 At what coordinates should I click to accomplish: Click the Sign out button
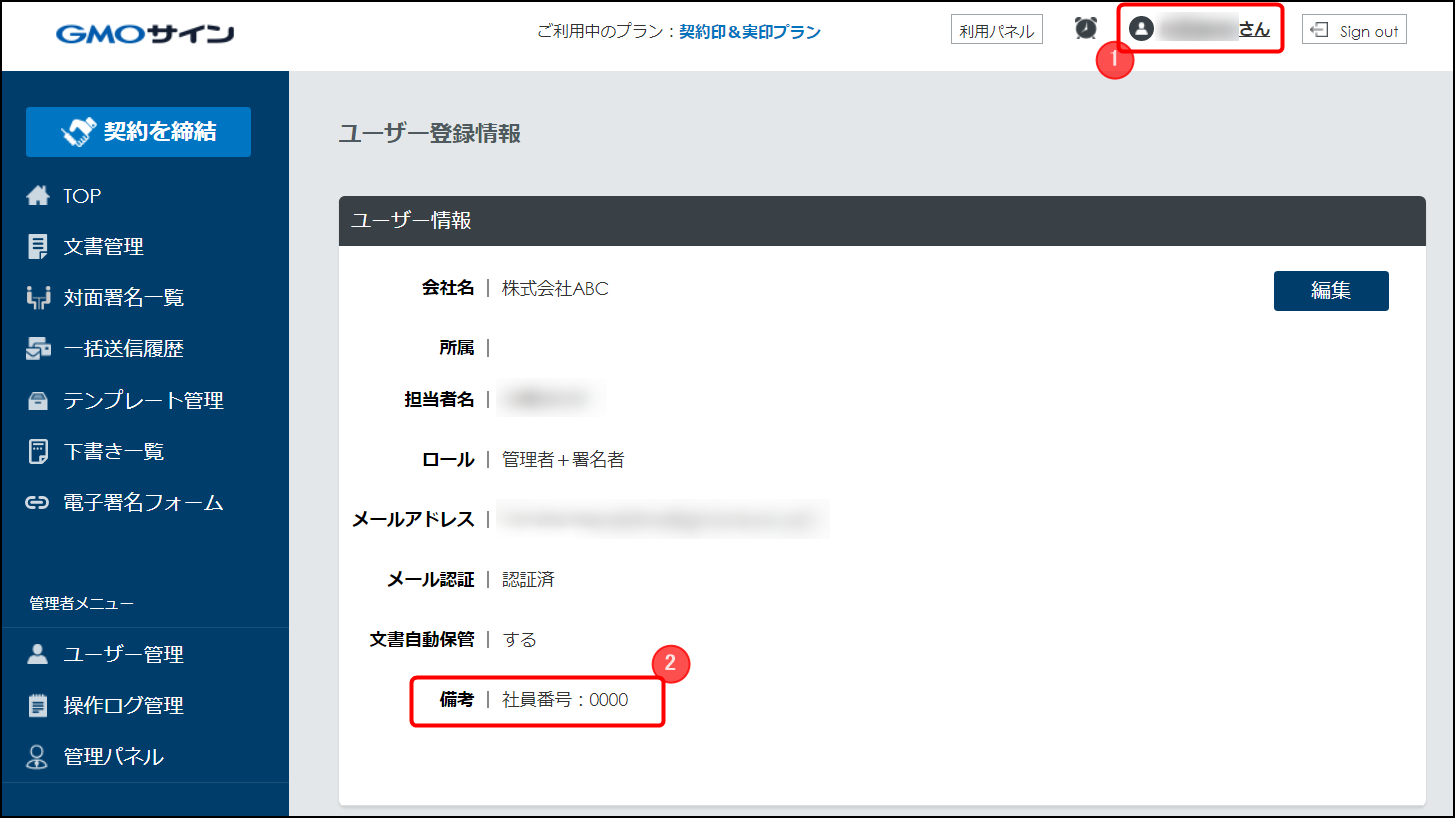(1354, 30)
